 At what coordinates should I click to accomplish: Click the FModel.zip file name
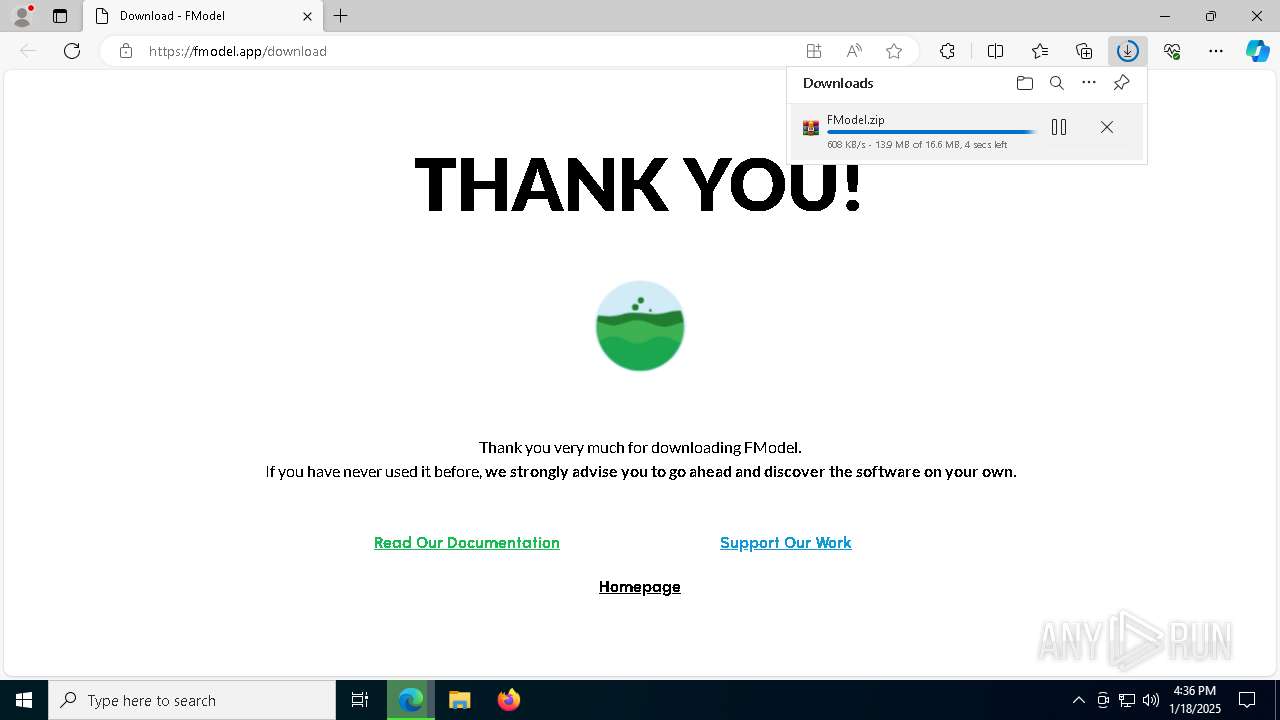pos(856,120)
